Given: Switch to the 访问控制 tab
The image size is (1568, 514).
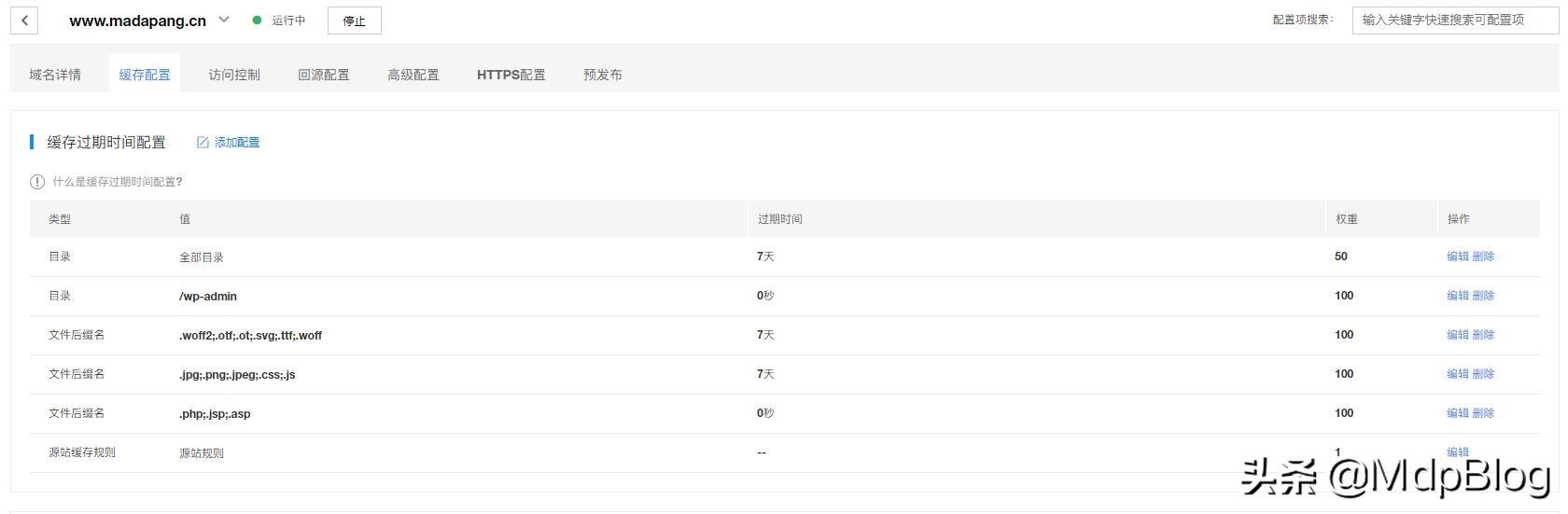Looking at the screenshot, I should coord(234,75).
